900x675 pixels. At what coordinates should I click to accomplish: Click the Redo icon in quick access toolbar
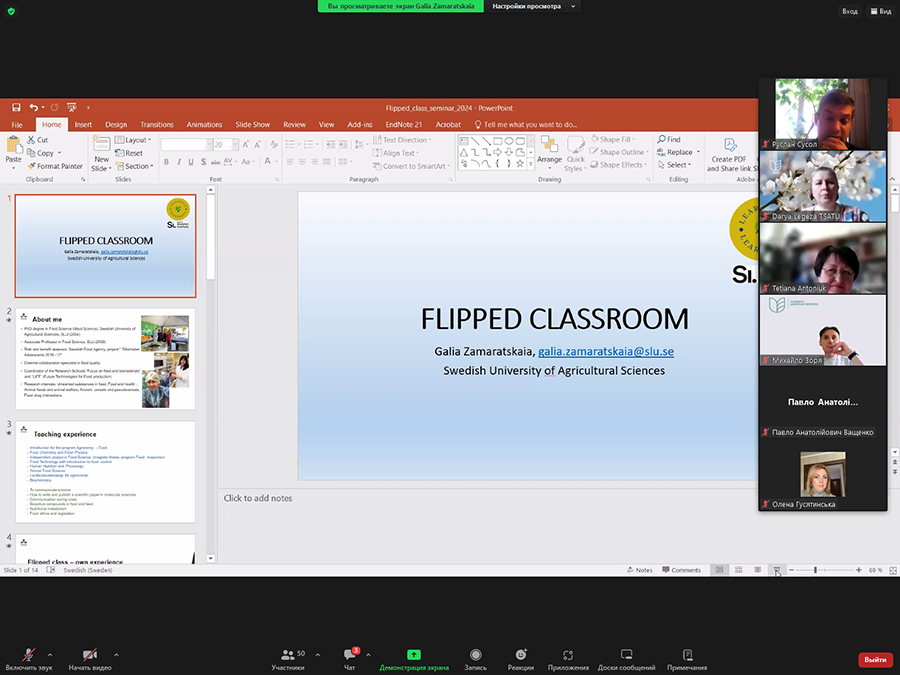[55, 107]
